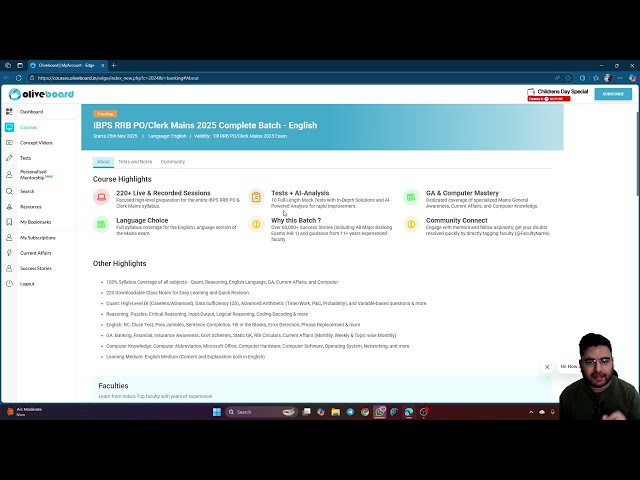The height and width of the screenshot is (480, 640).
Task: Switch to the Tests and Notes tab
Action: [x=135, y=162]
